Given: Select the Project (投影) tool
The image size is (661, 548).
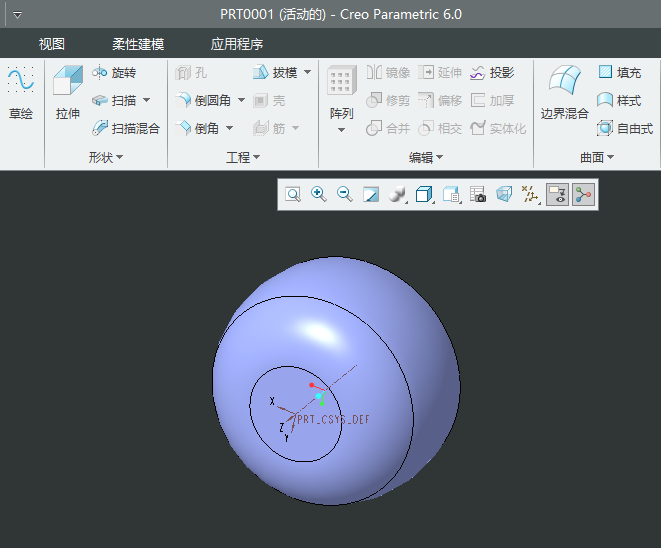Looking at the screenshot, I should tap(492, 73).
